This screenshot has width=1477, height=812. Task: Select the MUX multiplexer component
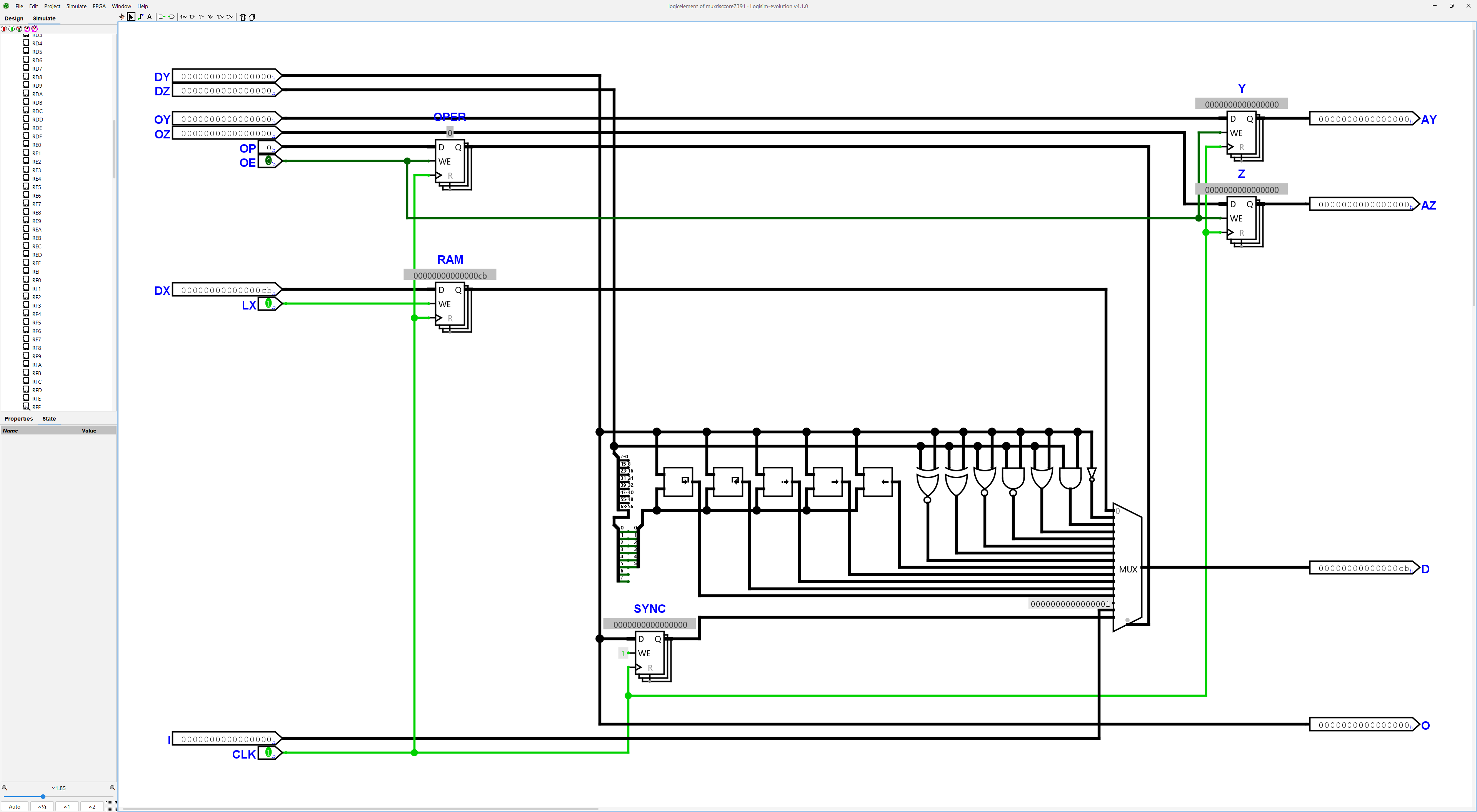coord(1127,568)
